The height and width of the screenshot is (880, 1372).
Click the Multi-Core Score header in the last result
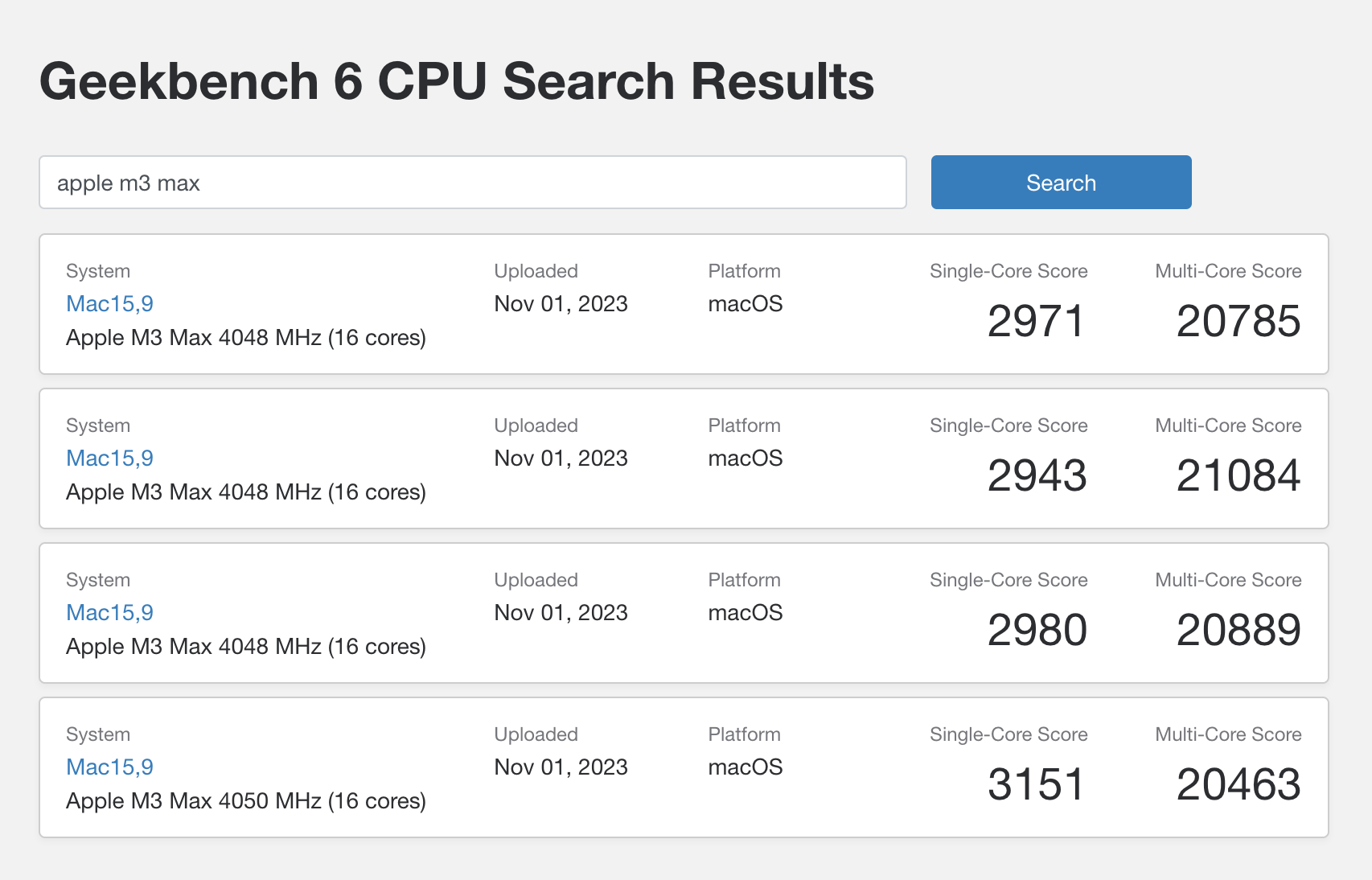click(x=1228, y=734)
